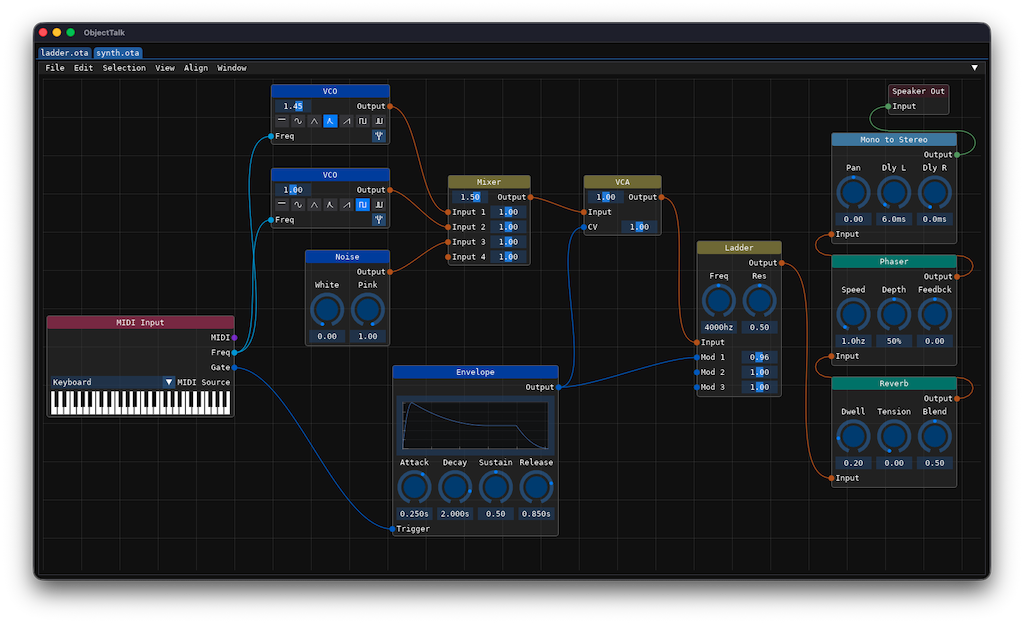Switch to the ladder.ota tab
1024x624 pixels.
coord(65,52)
